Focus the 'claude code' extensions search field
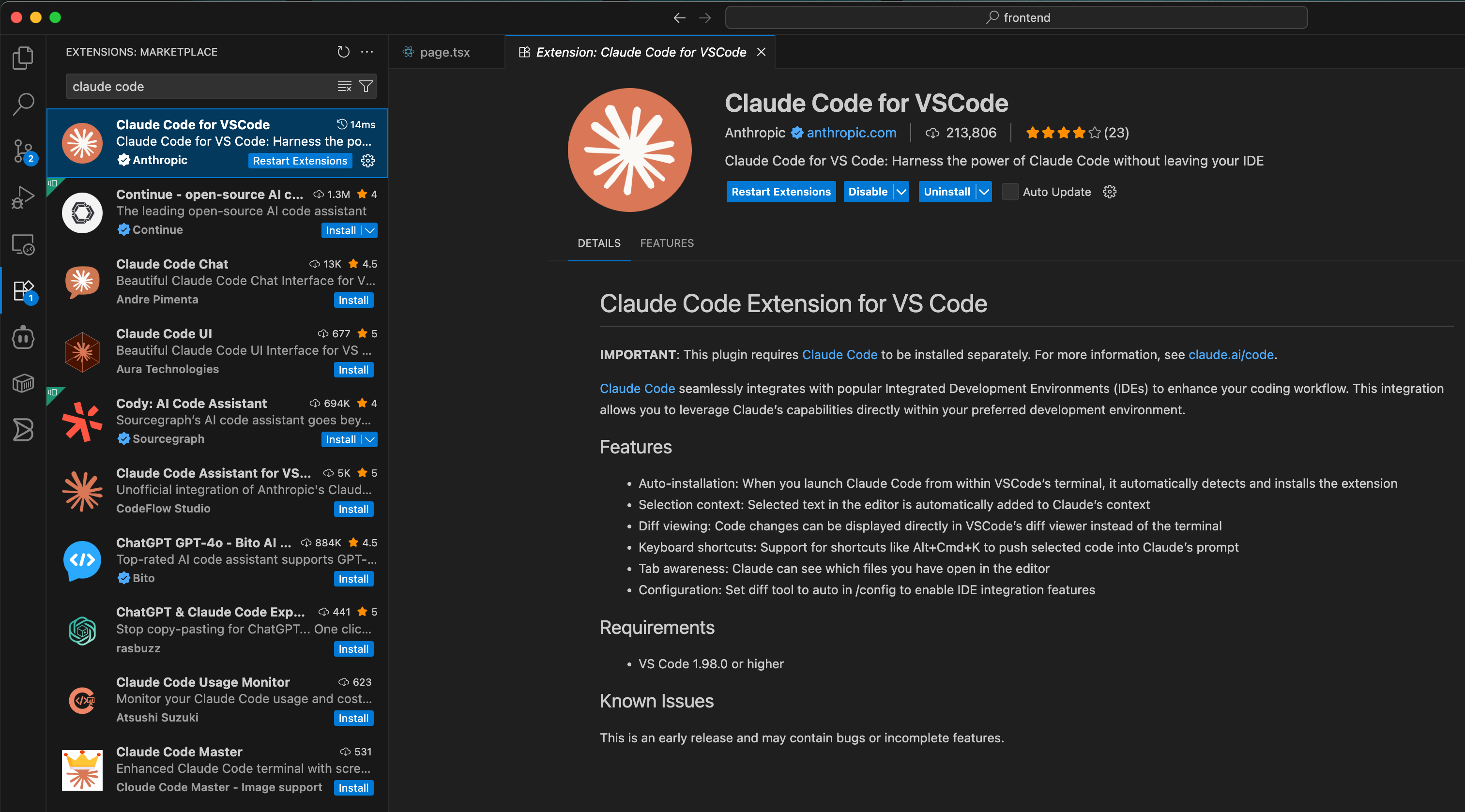This screenshot has width=1465, height=812. coord(199,87)
